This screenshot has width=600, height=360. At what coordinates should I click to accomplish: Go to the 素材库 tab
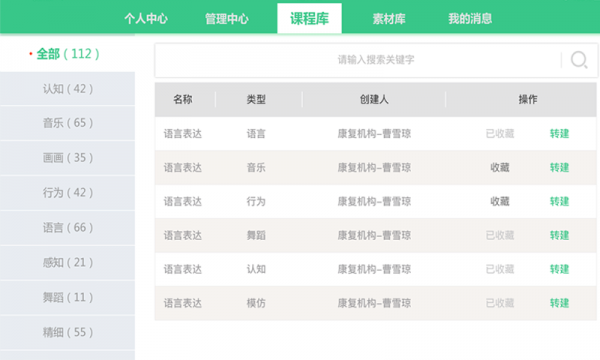point(389,18)
